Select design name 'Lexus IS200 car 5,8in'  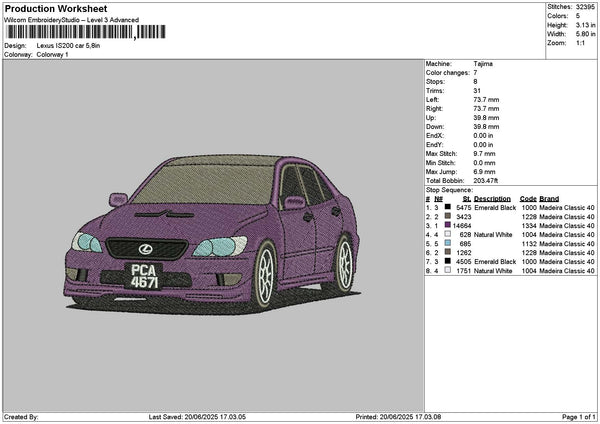pyautogui.click(x=68, y=46)
